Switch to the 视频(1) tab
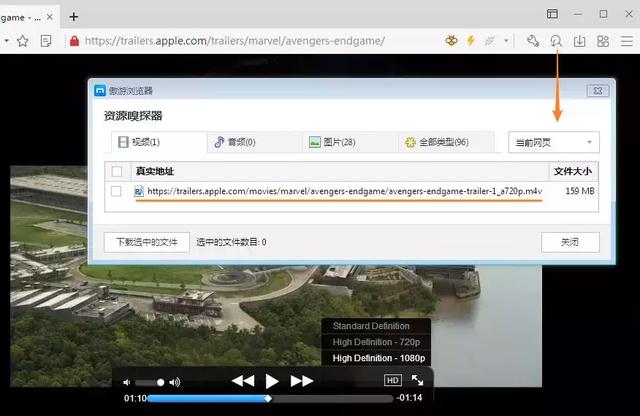 (158, 142)
